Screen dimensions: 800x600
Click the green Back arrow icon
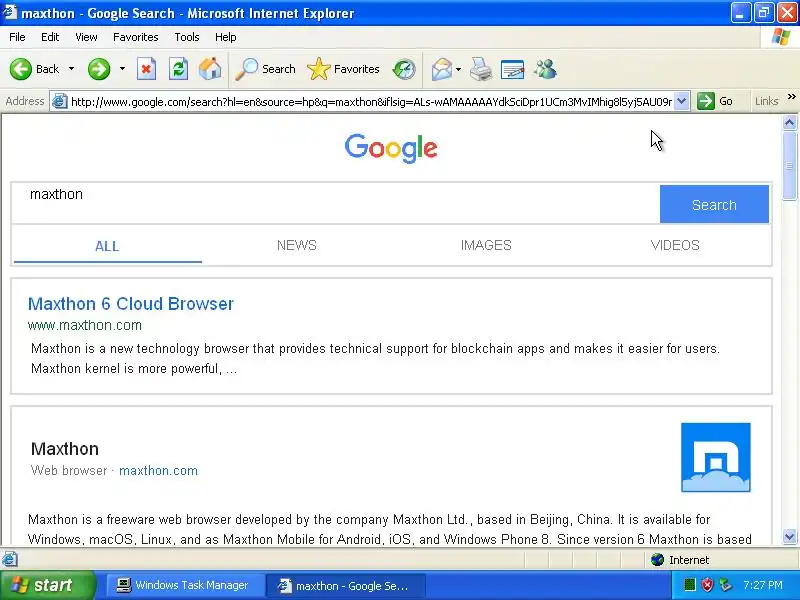(21, 69)
